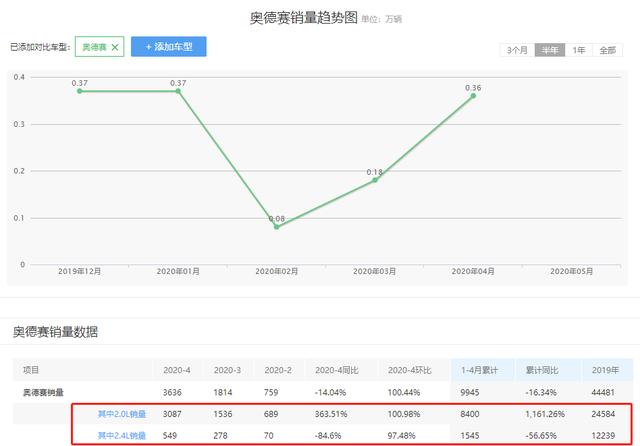Click the 1,161.26% cell
This screenshot has width=640, height=446.
545,414
